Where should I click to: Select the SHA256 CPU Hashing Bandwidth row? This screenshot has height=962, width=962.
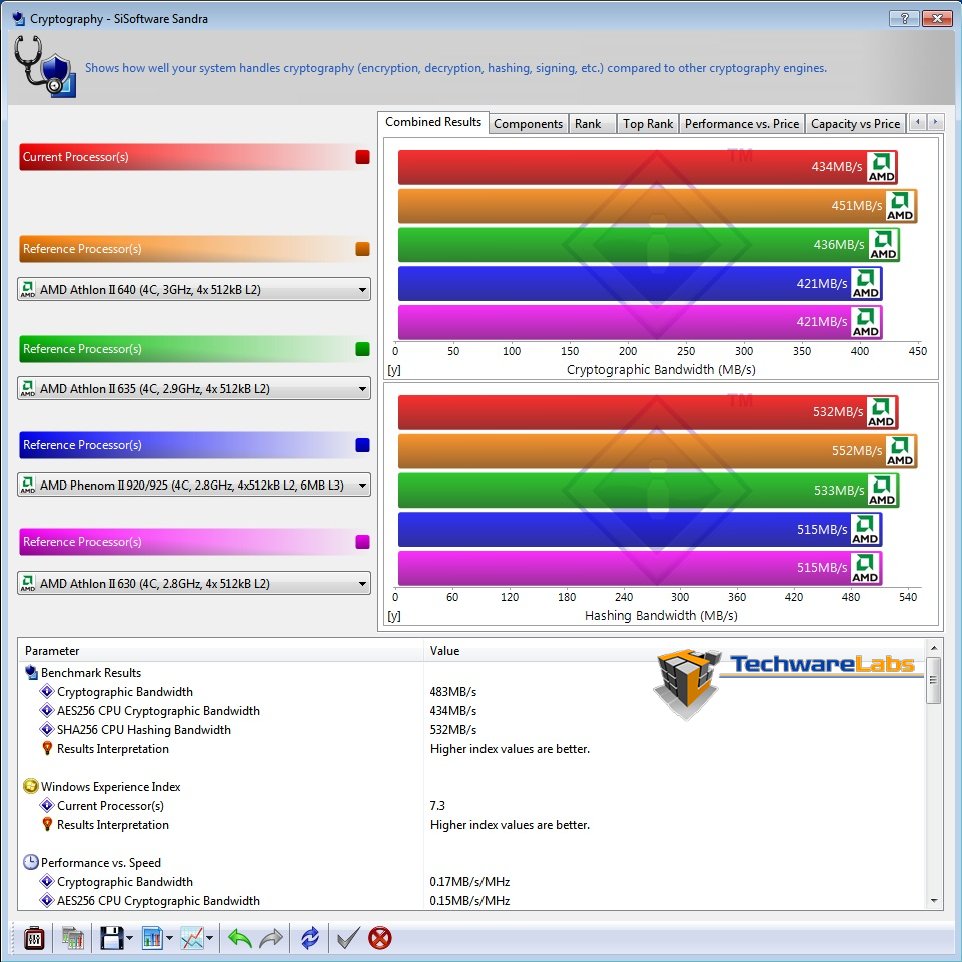tap(472, 729)
